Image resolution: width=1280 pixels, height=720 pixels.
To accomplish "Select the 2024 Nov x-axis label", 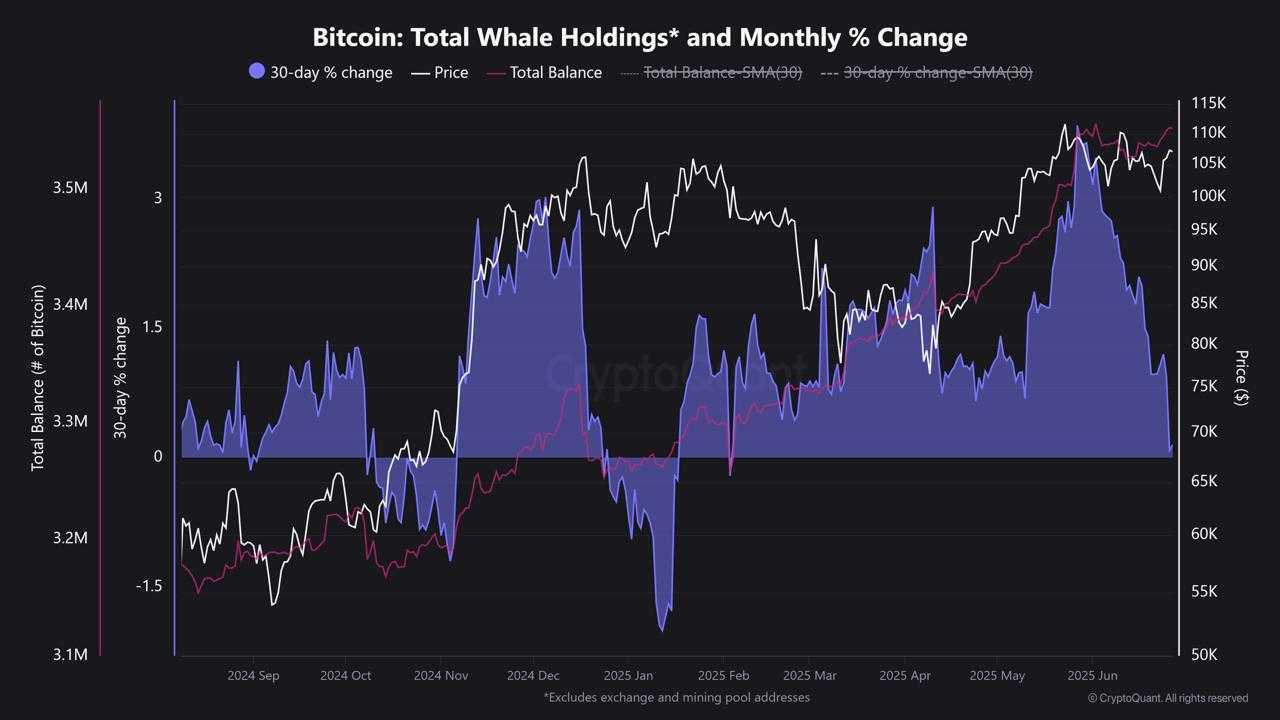I will pyautogui.click(x=441, y=675).
